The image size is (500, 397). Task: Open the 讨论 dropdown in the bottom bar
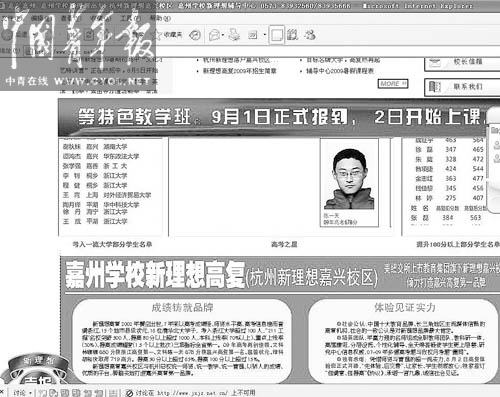(22, 393)
